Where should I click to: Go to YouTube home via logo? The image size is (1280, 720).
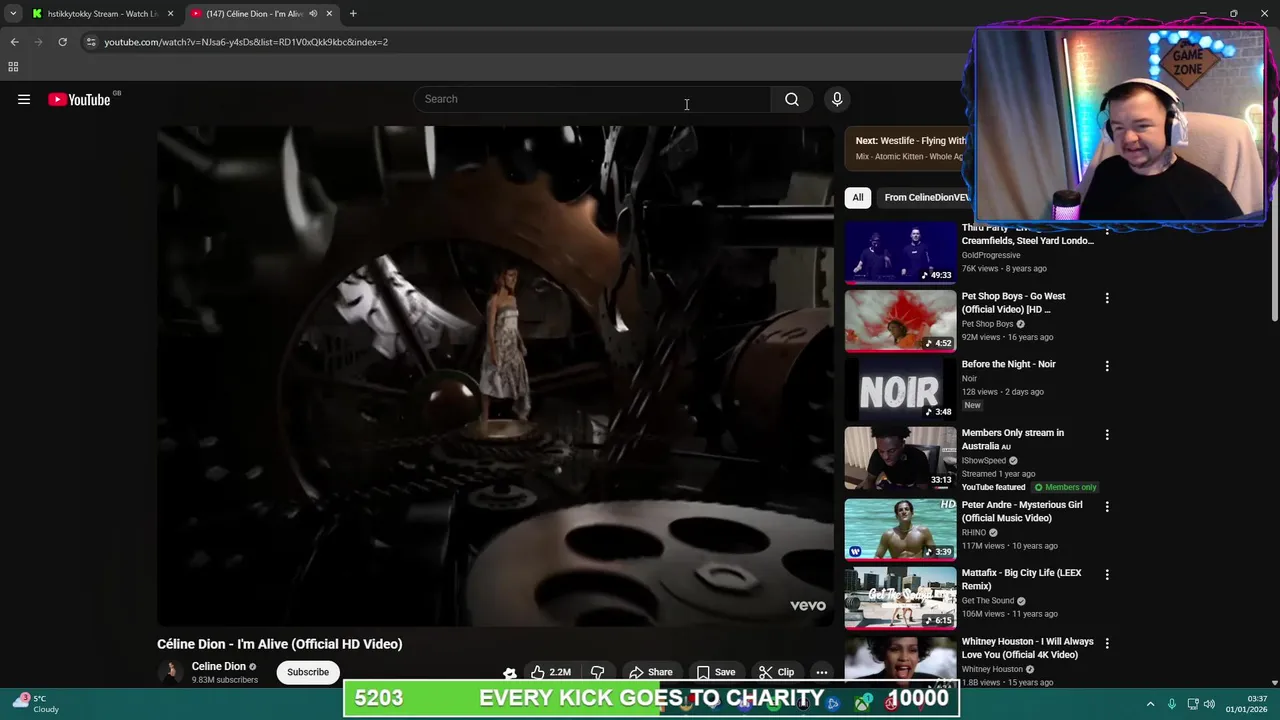click(x=79, y=99)
